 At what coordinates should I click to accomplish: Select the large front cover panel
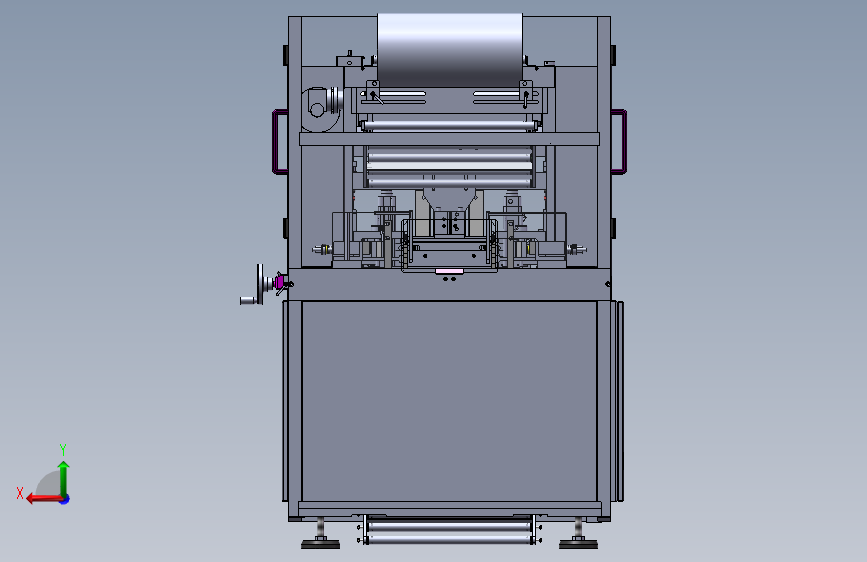point(449,401)
